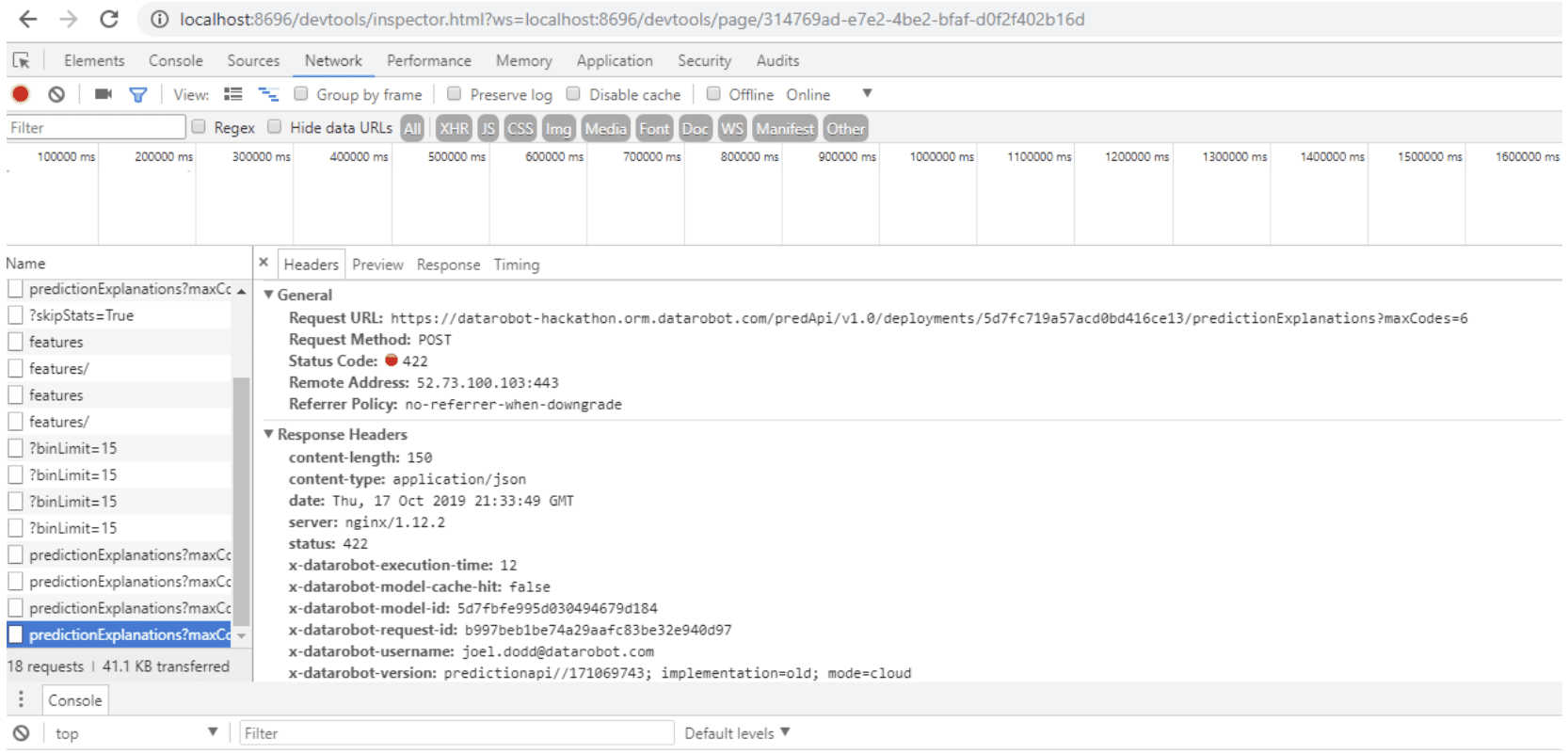Activate the inspect element picker icon

(x=21, y=60)
